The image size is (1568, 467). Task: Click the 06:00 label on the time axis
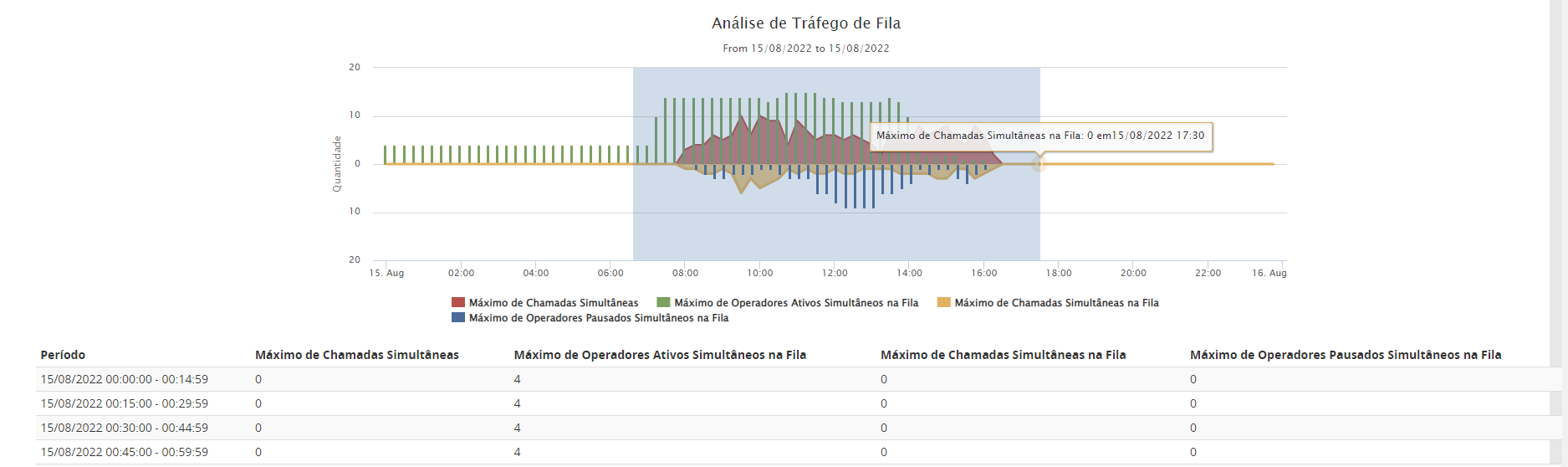610,273
